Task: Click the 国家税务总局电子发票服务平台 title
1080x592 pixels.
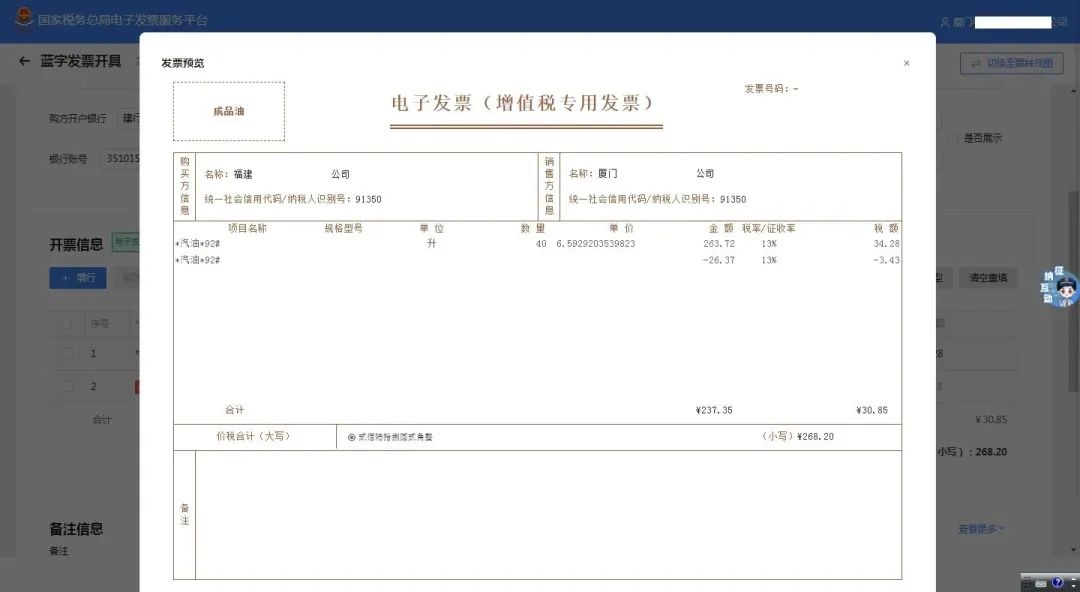Action: click(123, 20)
